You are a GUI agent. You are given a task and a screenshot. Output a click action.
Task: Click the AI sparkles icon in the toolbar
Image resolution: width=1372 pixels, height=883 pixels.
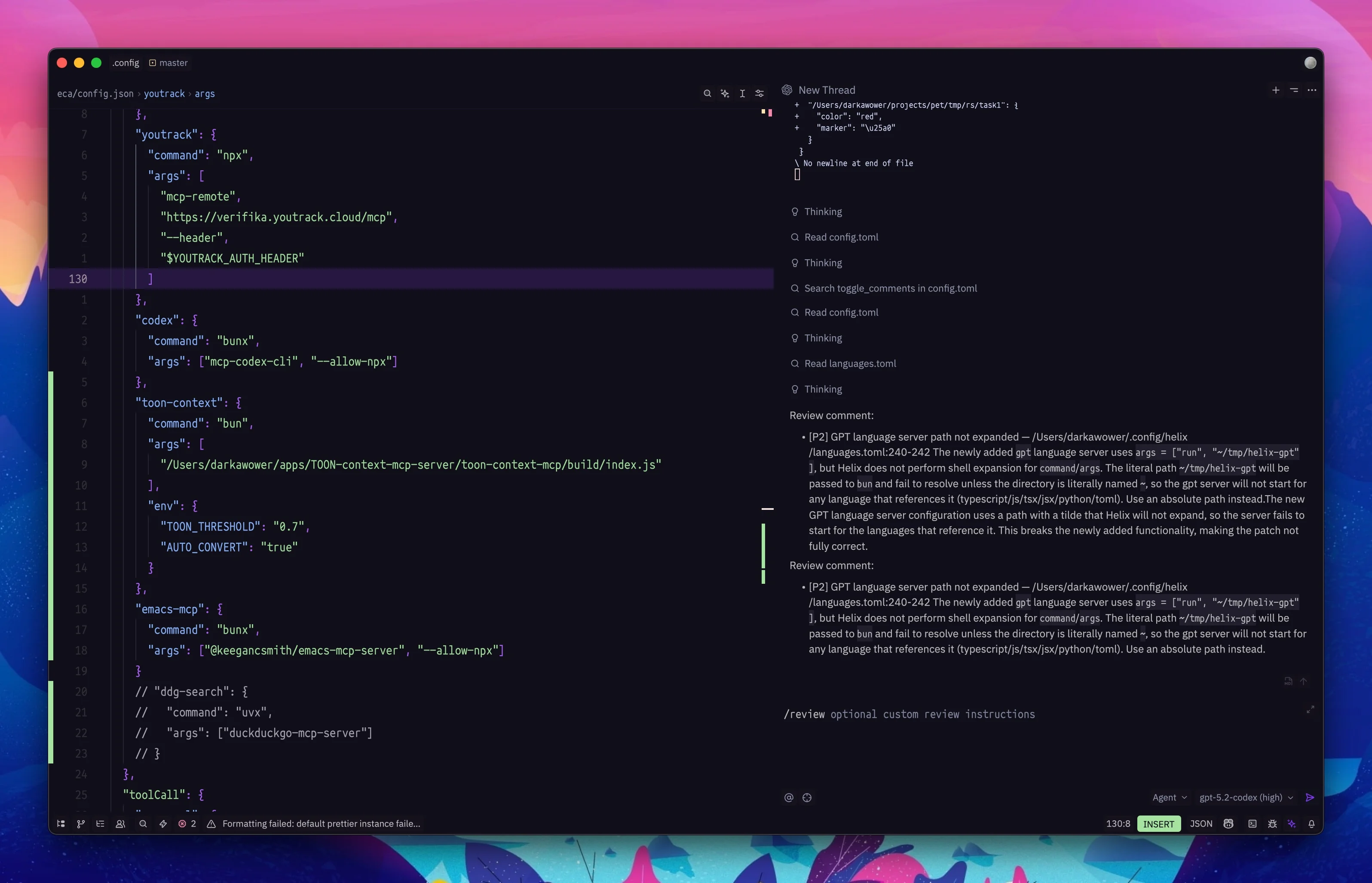pyautogui.click(x=724, y=93)
